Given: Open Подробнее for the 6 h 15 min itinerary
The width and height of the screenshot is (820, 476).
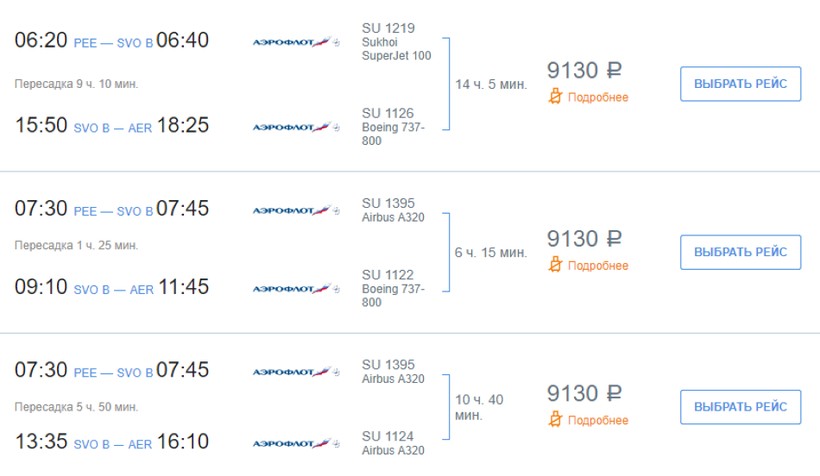Looking at the screenshot, I should [598, 265].
